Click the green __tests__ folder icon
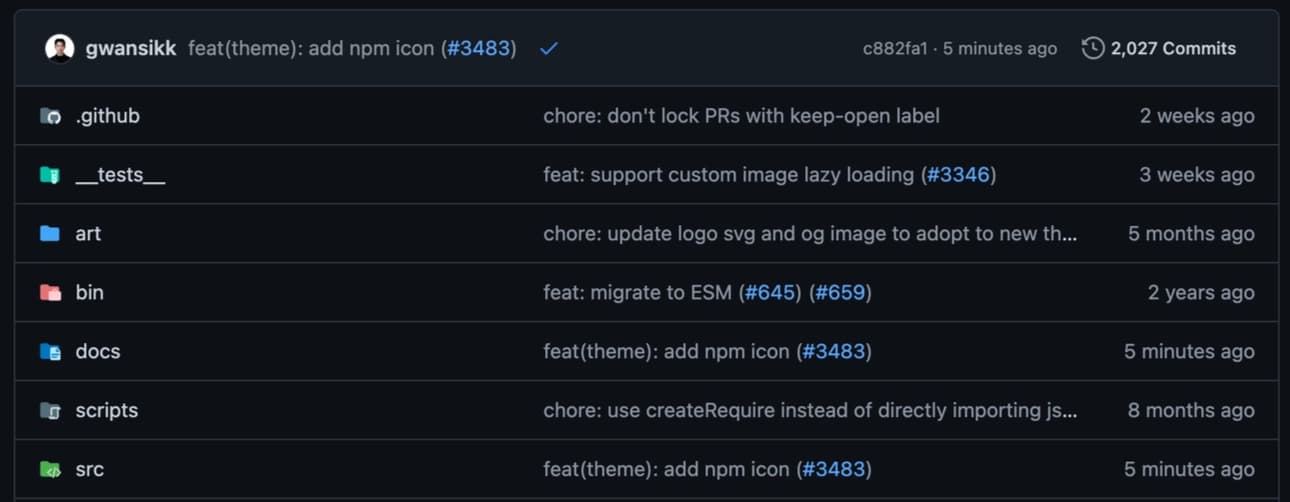The width and height of the screenshot is (1290, 502). [x=50, y=175]
